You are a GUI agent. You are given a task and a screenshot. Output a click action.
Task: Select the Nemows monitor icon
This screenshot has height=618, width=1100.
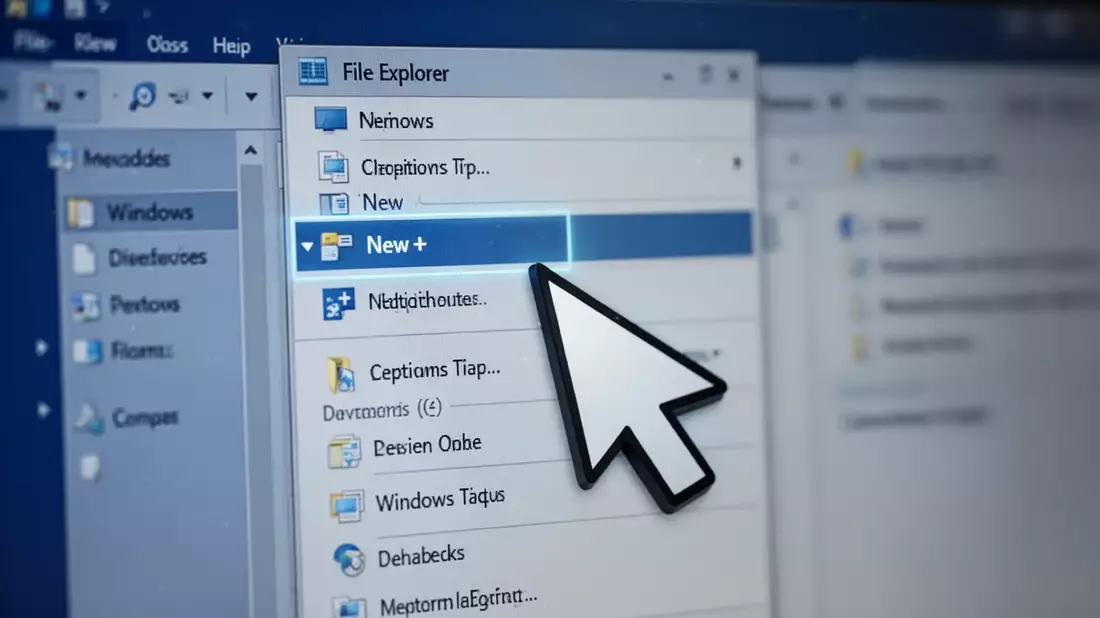[x=330, y=119]
